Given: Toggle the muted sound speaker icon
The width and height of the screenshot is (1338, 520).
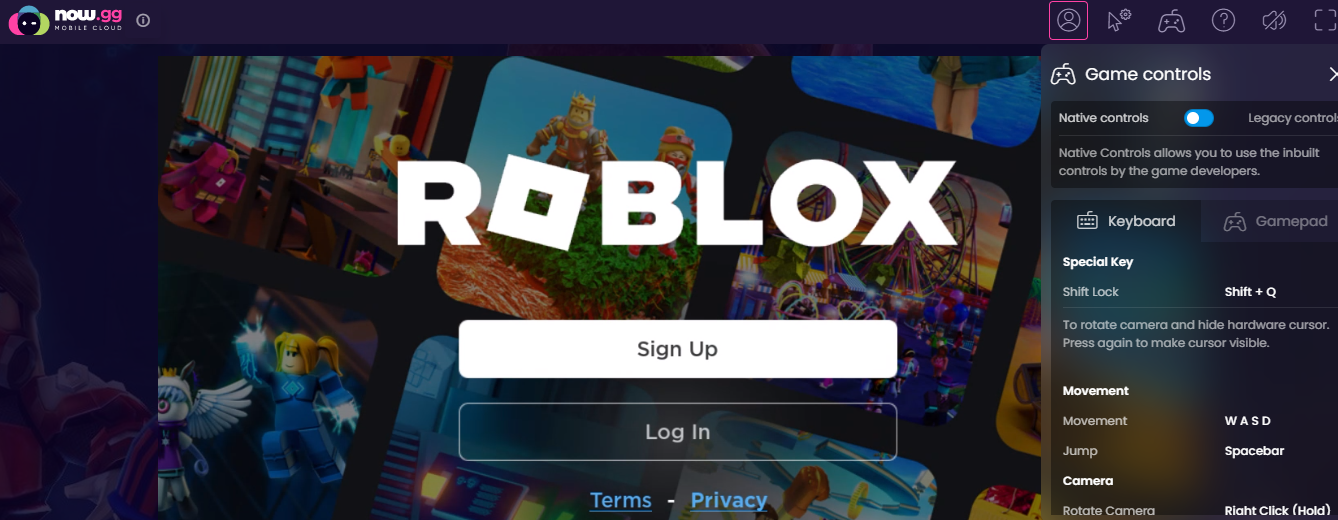Looking at the screenshot, I should point(1275,20).
